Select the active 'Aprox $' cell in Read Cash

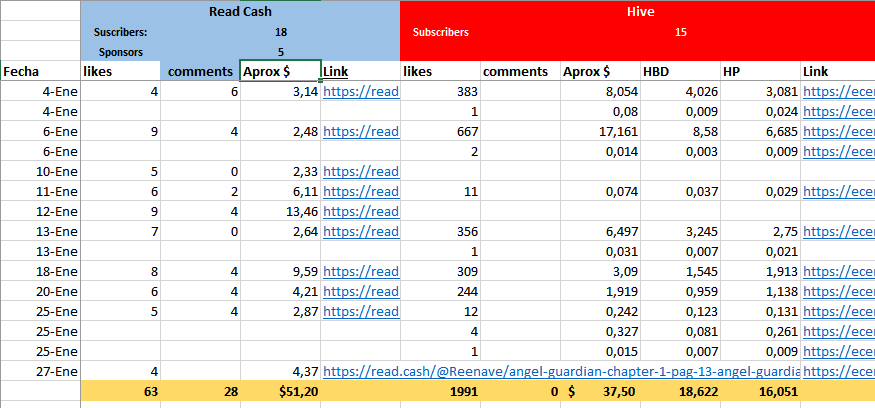pos(281,71)
